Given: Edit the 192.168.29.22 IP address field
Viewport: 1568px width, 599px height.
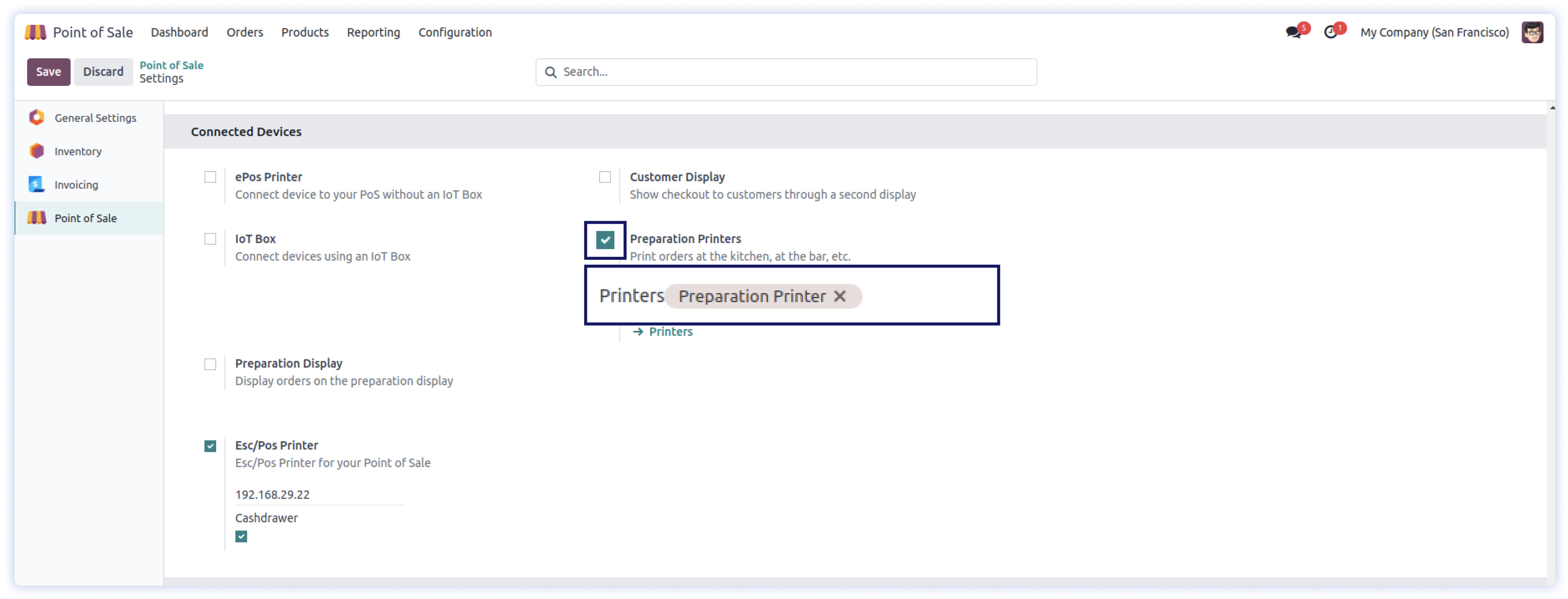Looking at the screenshot, I should (x=319, y=494).
